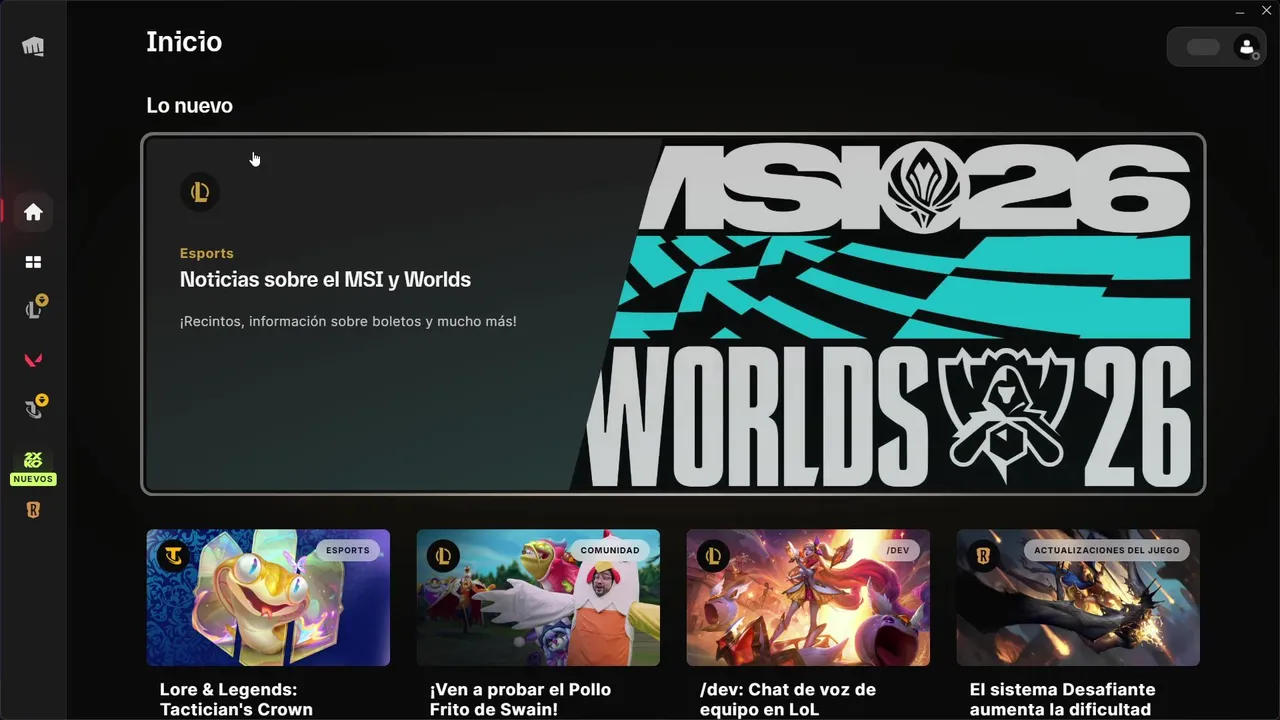Open the sistema Desafiante card thumbnail

pos(1078,598)
